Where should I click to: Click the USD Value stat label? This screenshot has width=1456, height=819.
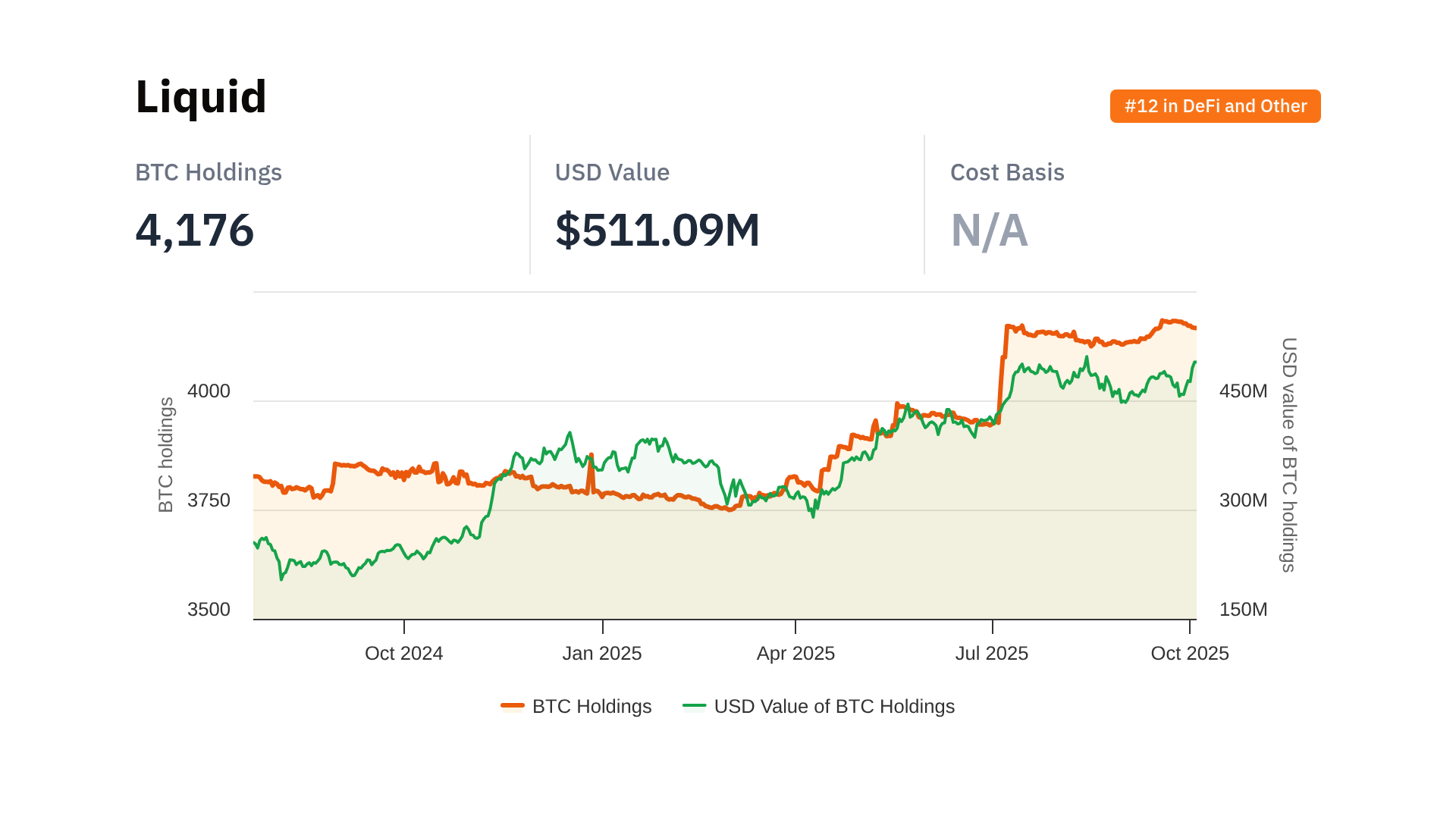[612, 172]
